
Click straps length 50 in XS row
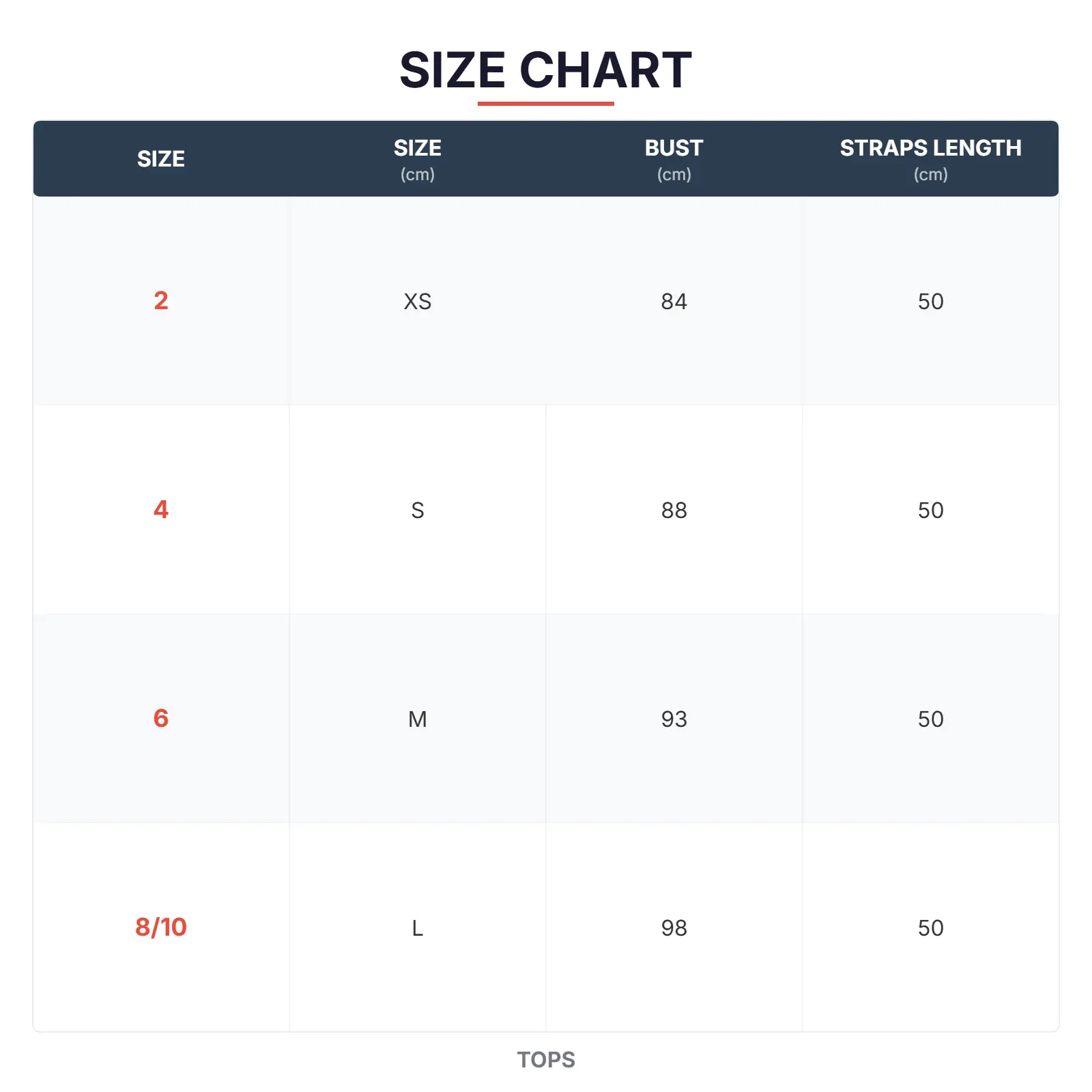(x=930, y=302)
